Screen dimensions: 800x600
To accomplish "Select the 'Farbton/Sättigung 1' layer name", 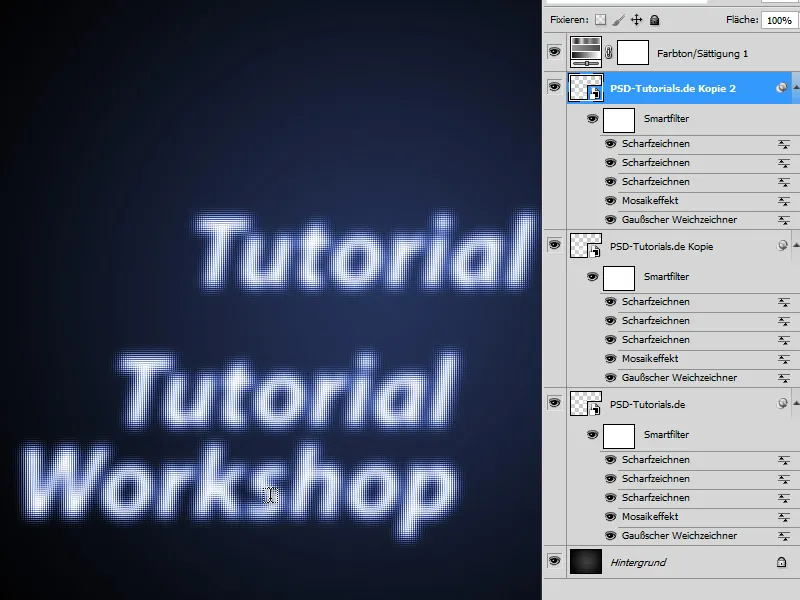I will click(x=702, y=54).
